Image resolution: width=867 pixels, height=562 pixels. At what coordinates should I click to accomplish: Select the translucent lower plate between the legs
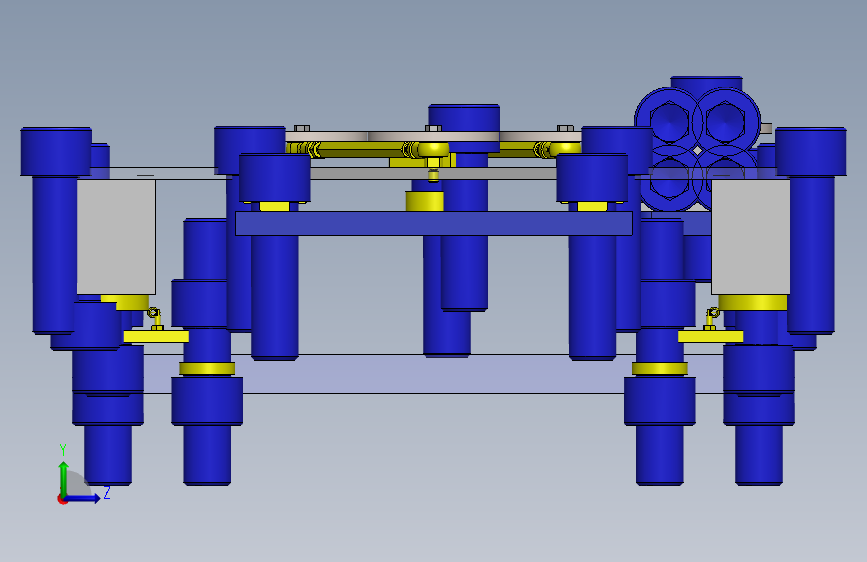coord(432,374)
